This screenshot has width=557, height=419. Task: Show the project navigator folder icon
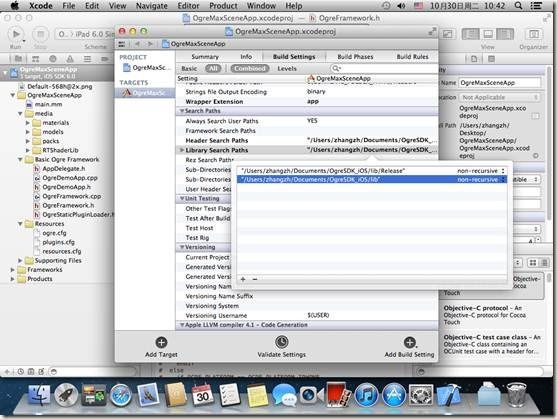(x=18, y=59)
